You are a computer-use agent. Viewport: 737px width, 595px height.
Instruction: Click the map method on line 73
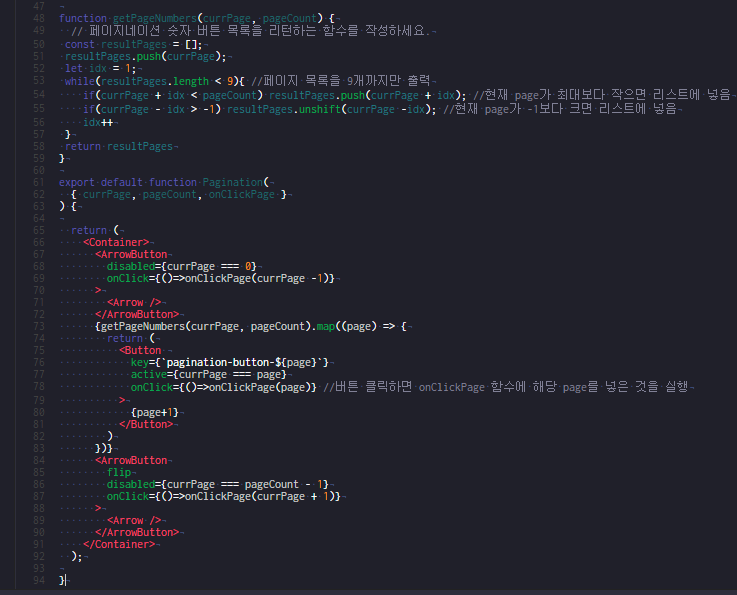coord(326,326)
